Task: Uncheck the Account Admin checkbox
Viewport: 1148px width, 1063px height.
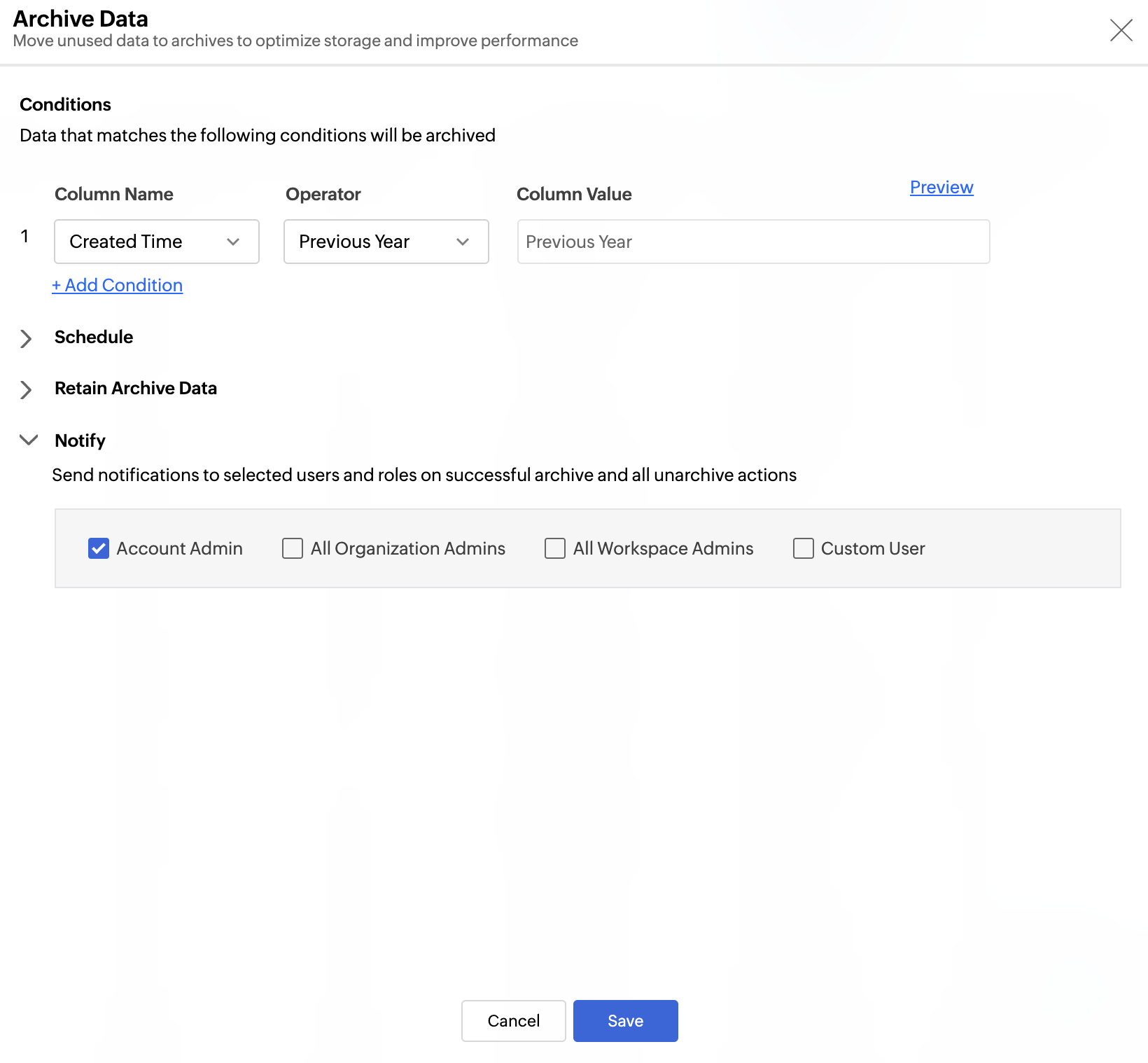Action: [x=99, y=548]
